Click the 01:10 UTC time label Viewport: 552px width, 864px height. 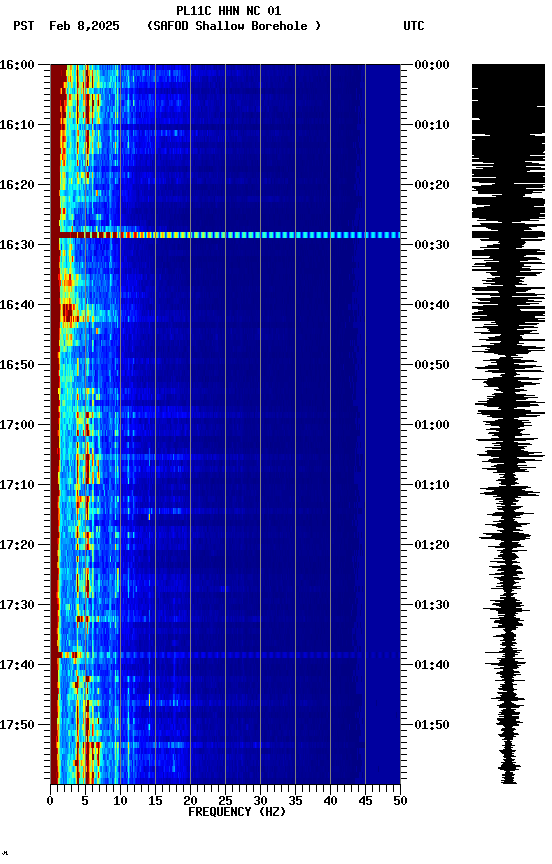pos(432,485)
